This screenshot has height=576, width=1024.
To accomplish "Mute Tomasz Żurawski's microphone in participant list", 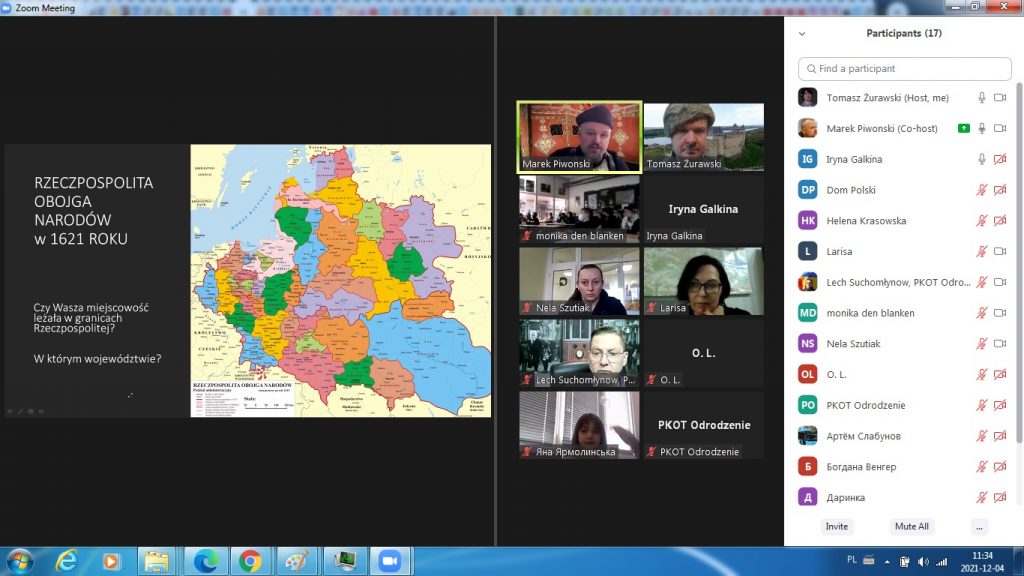I will point(982,98).
